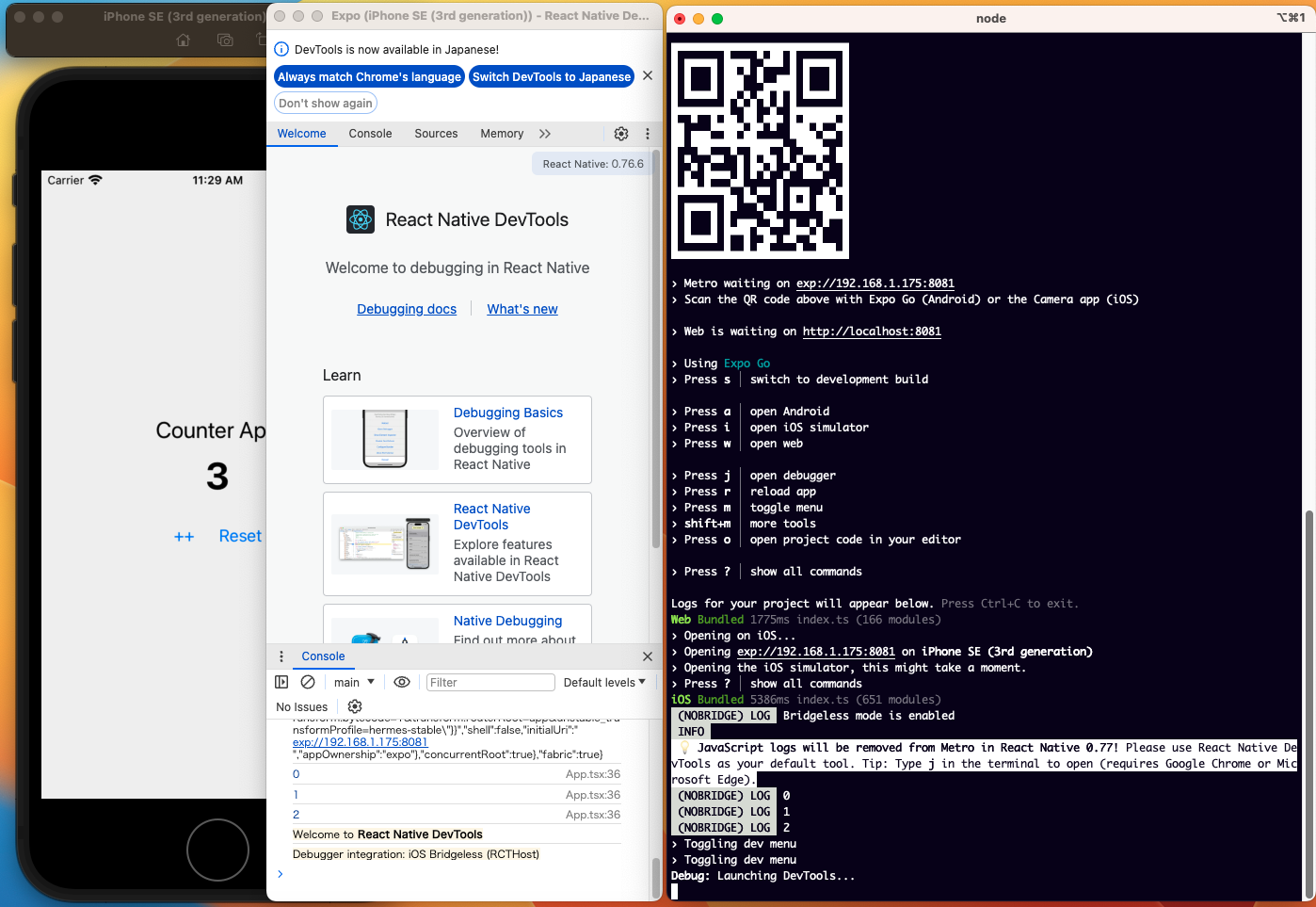Click the clear console icon
The height and width of the screenshot is (907, 1316).
pos(308,682)
